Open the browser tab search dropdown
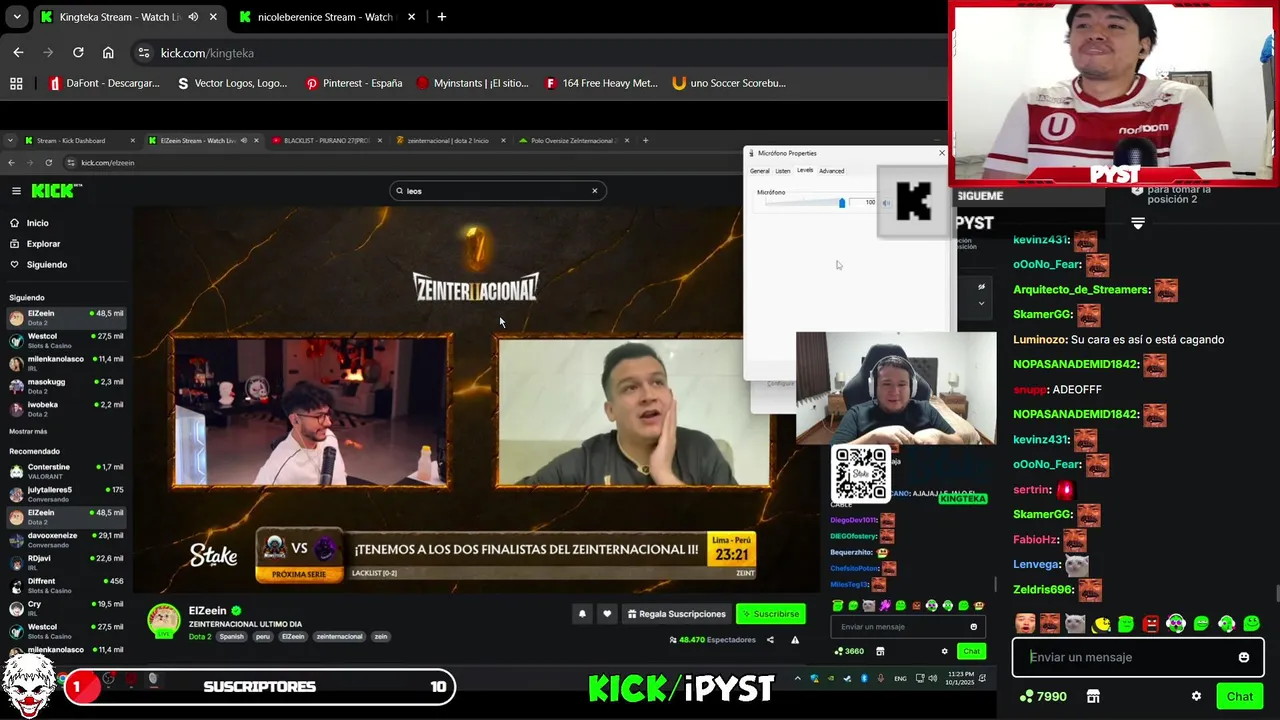Viewport: 1280px width, 720px height. point(16,17)
